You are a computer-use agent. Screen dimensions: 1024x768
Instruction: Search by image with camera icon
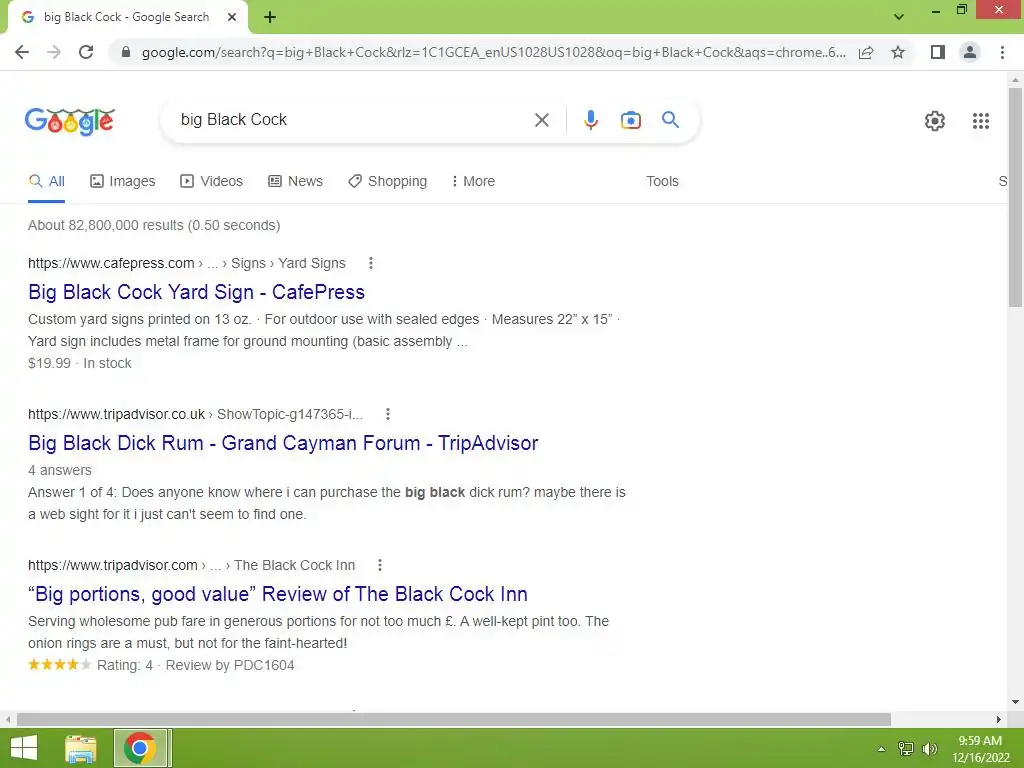[x=631, y=120]
